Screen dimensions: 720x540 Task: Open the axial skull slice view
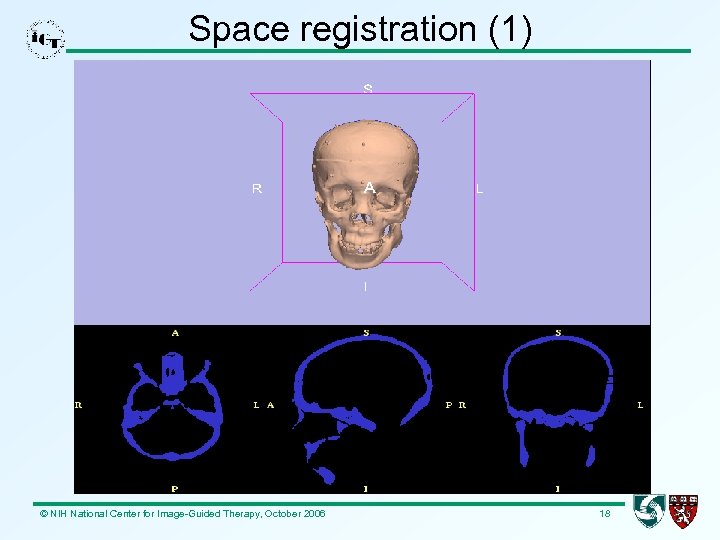[172, 406]
